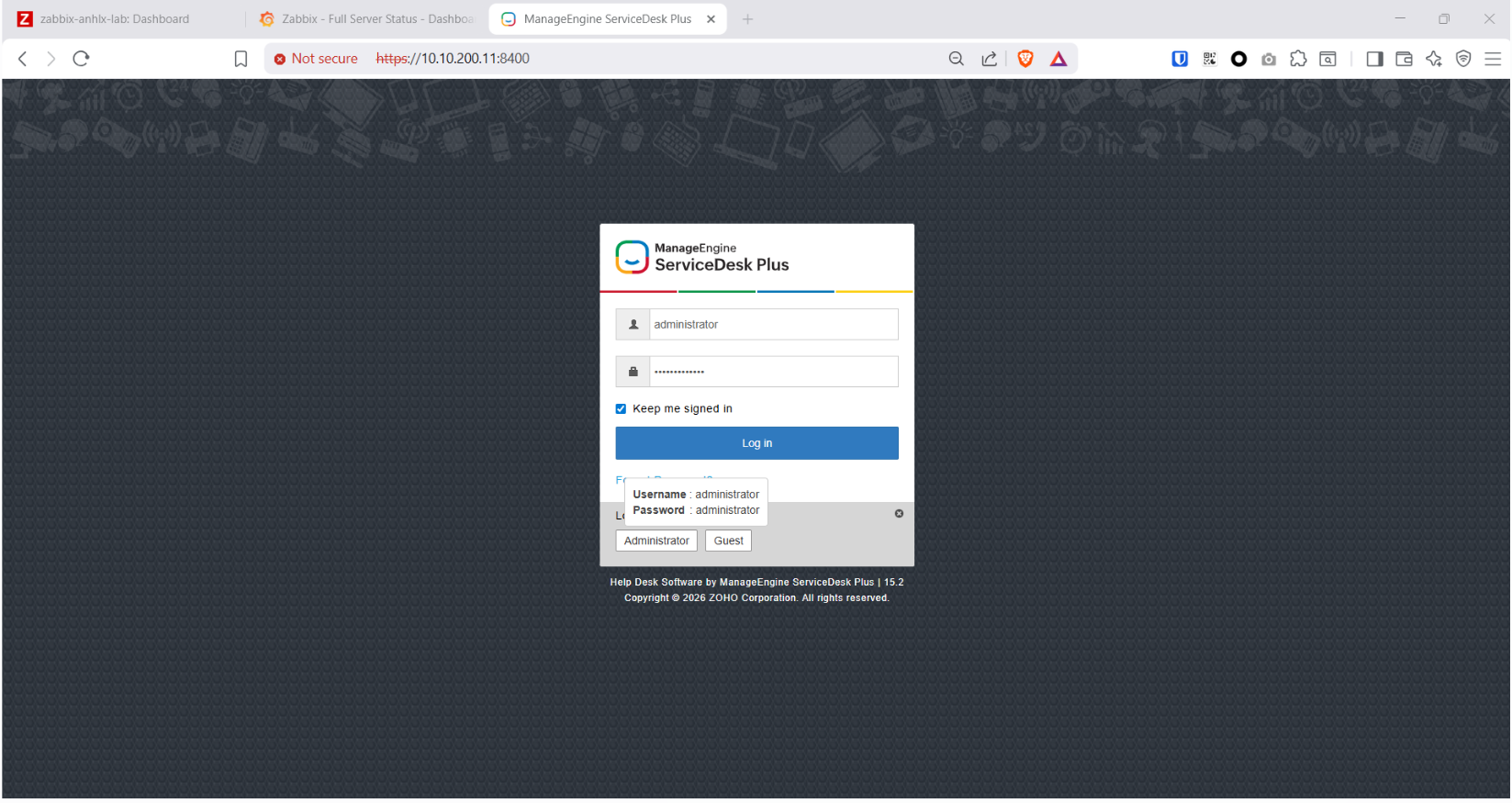The width and height of the screenshot is (1512, 803).
Task: Uncheck the Keep me signed in checkbox
Action: click(621, 409)
